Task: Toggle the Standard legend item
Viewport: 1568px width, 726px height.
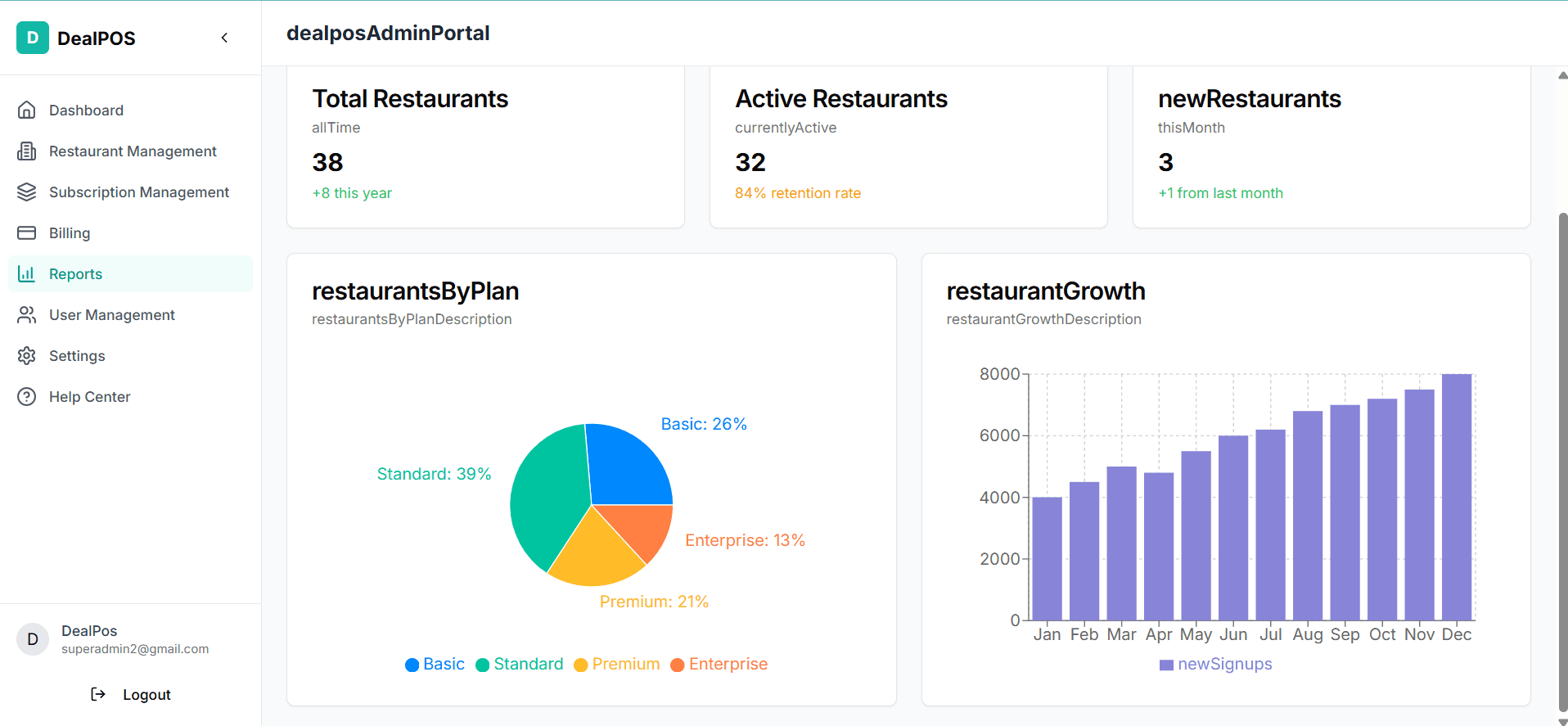Action: tap(520, 664)
